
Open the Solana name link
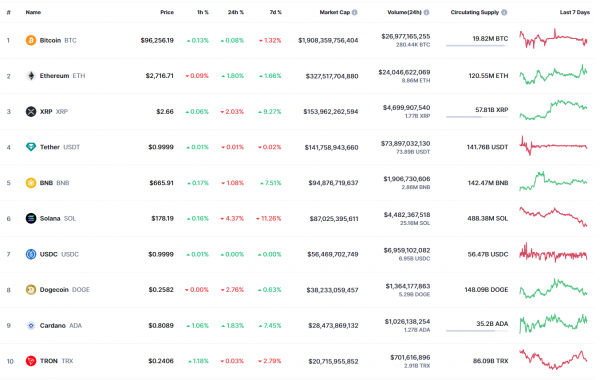(x=50, y=218)
